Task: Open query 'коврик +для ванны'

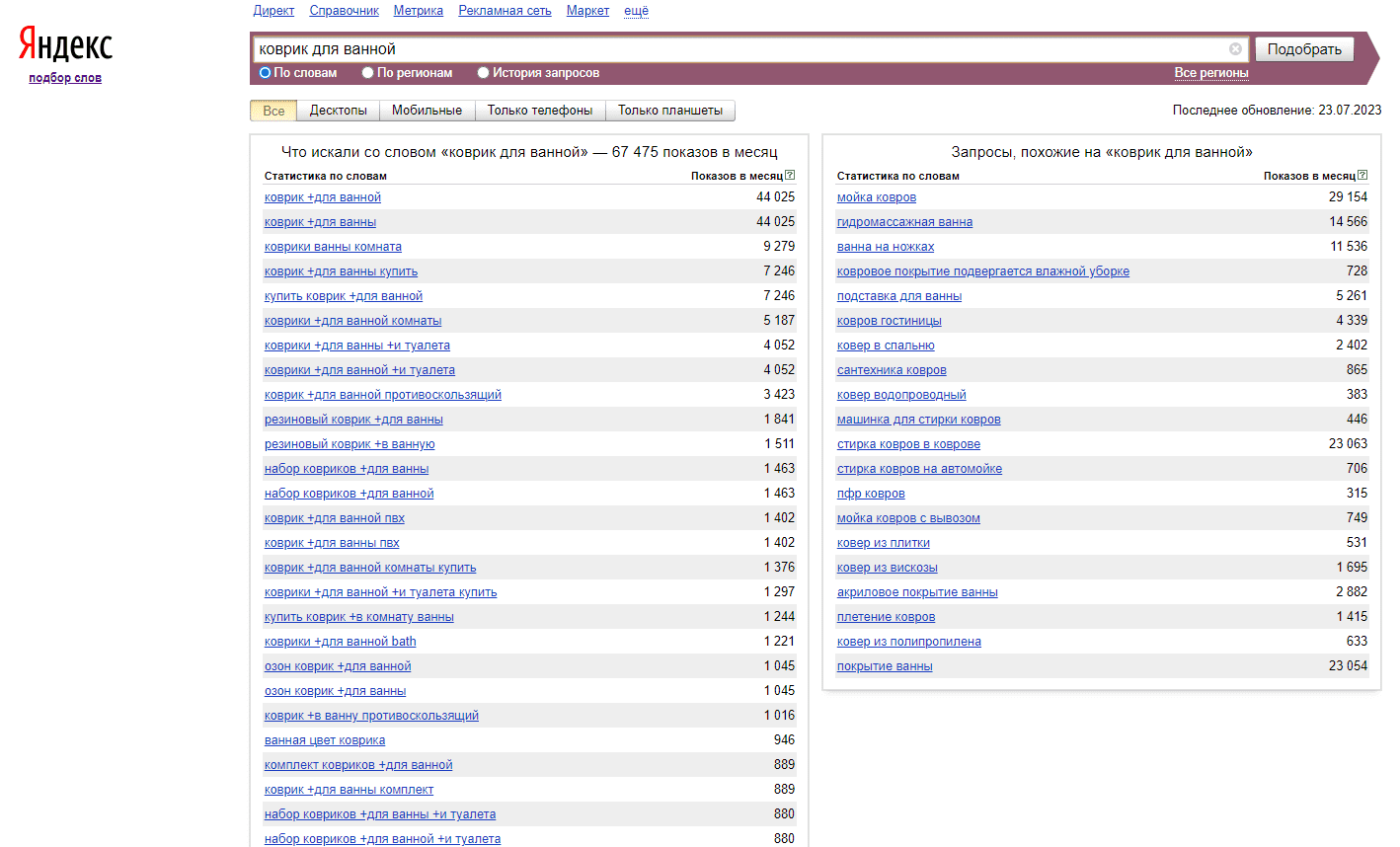Action: click(x=320, y=222)
